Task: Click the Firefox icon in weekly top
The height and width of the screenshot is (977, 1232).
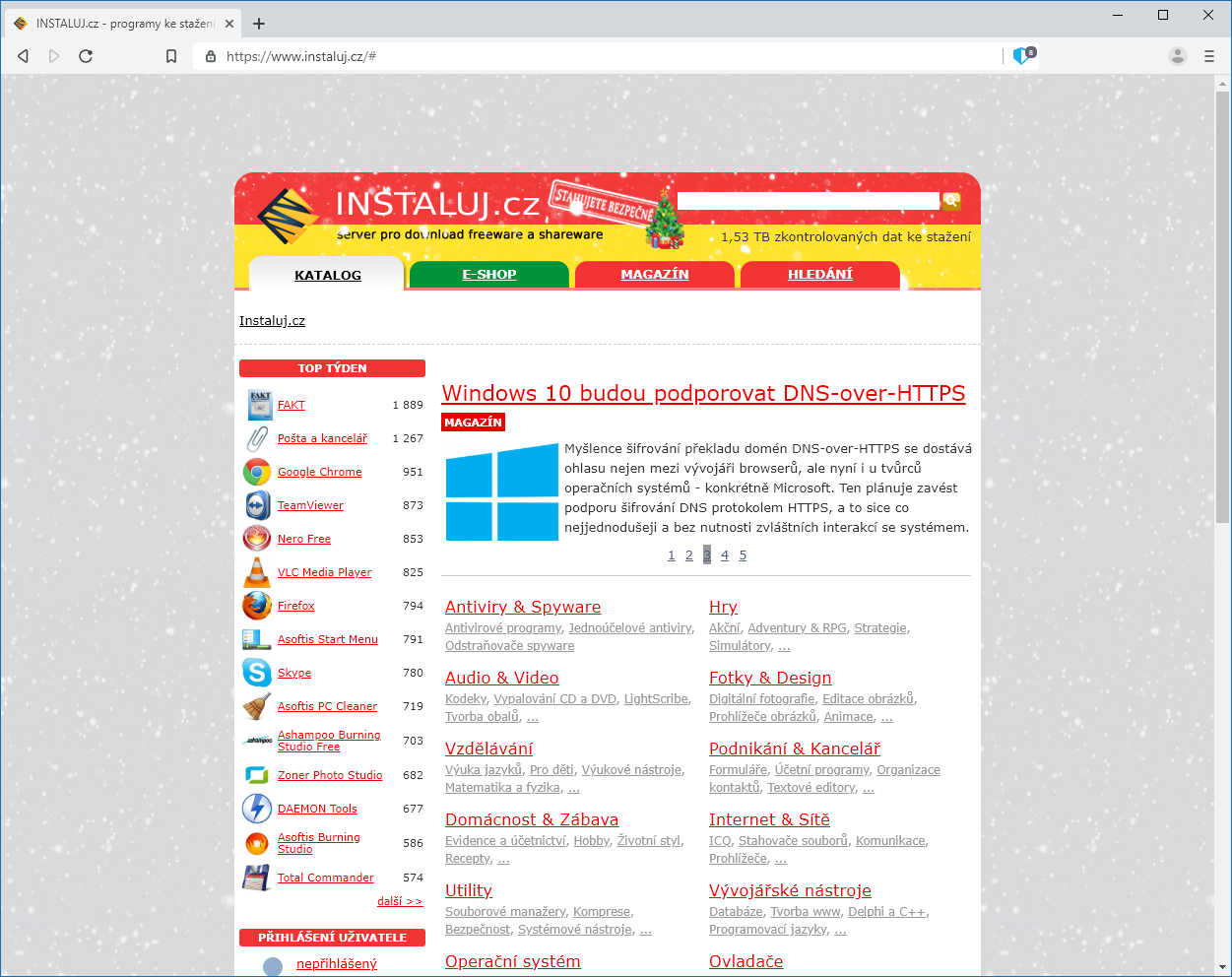Action: [x=257, y=606]
